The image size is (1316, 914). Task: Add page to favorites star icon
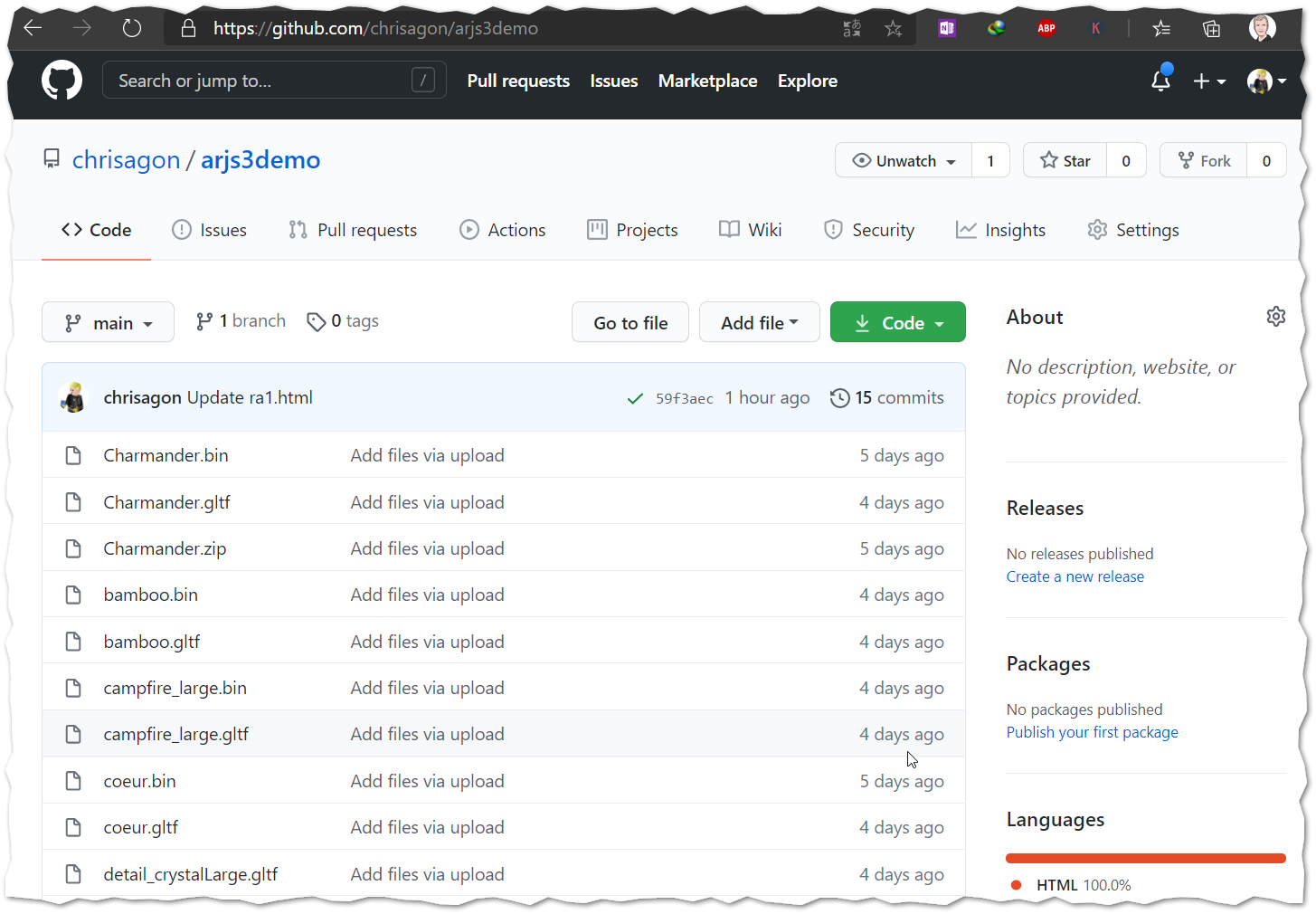pyautogui.click(x=894, y=28)
